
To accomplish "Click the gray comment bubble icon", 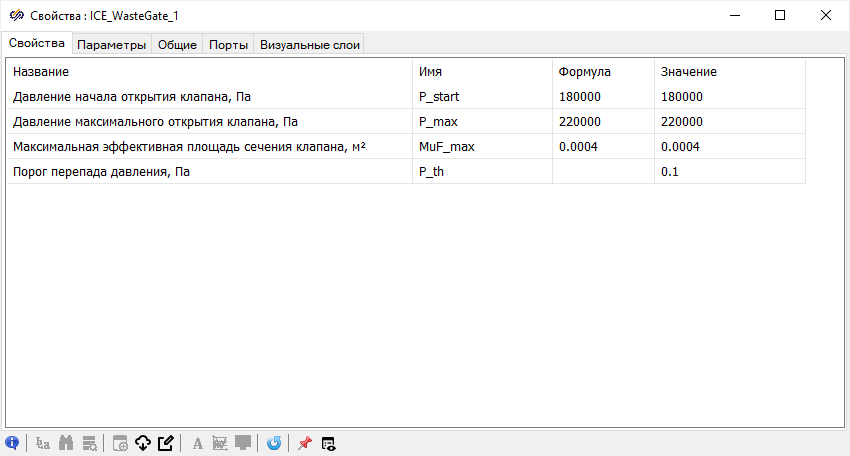I will pos(243,443).
